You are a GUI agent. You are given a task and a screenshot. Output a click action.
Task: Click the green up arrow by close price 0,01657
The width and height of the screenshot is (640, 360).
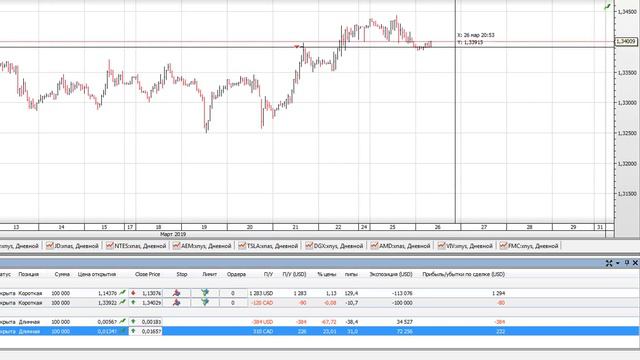click(133, 331)
